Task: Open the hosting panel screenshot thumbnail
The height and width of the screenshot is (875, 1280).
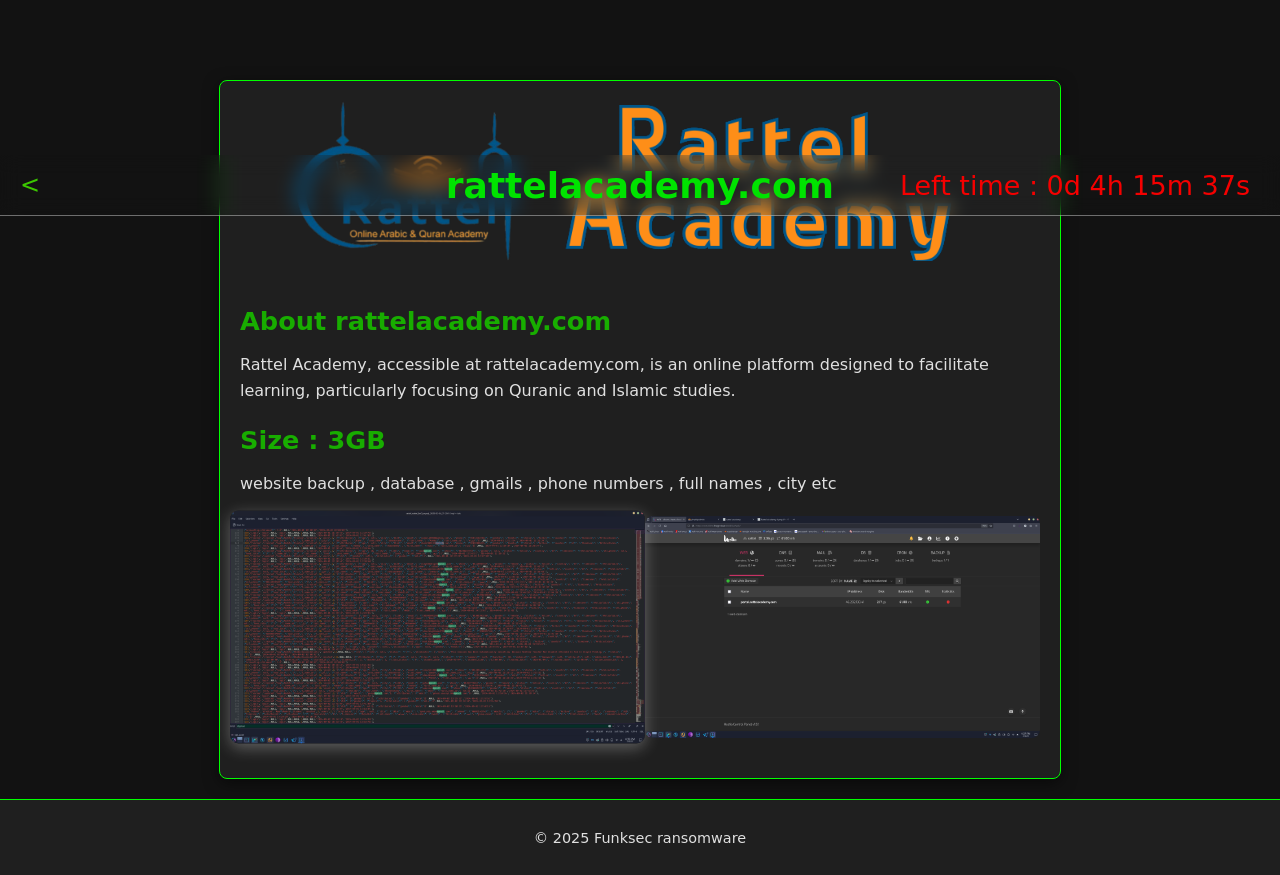Action: [843, 627]
